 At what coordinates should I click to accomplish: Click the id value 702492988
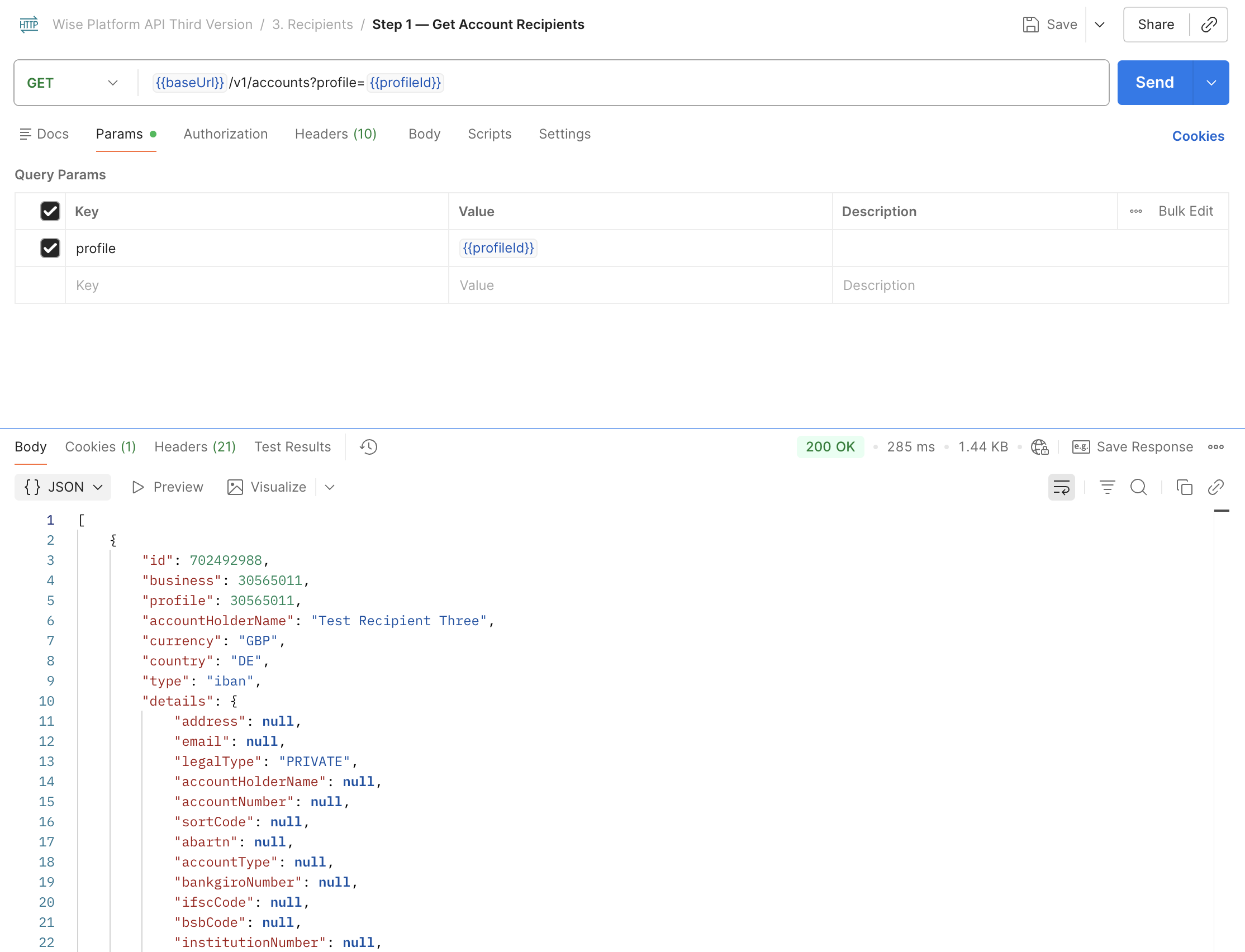226,560
